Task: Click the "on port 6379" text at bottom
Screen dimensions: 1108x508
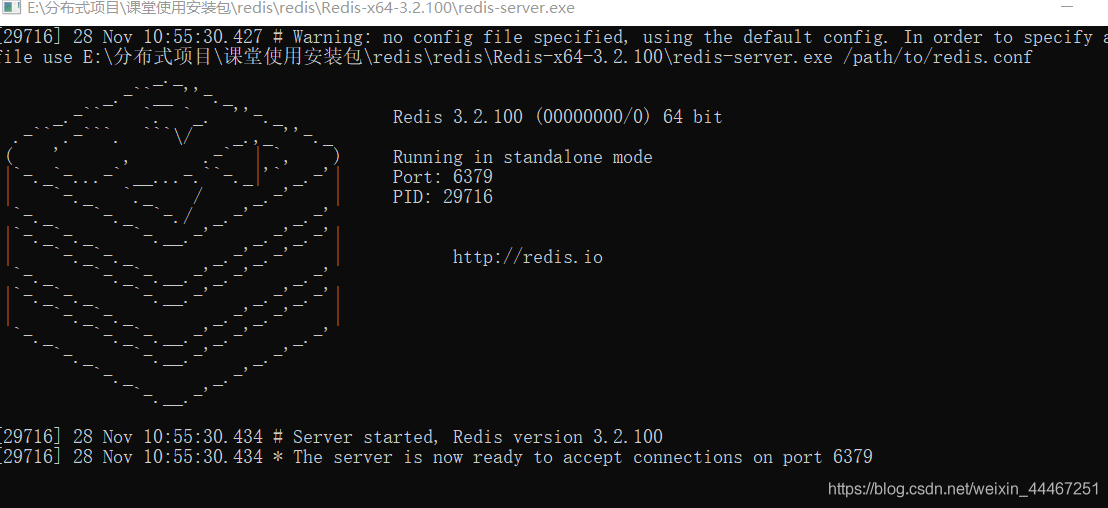Action: [x=813, y=457]
